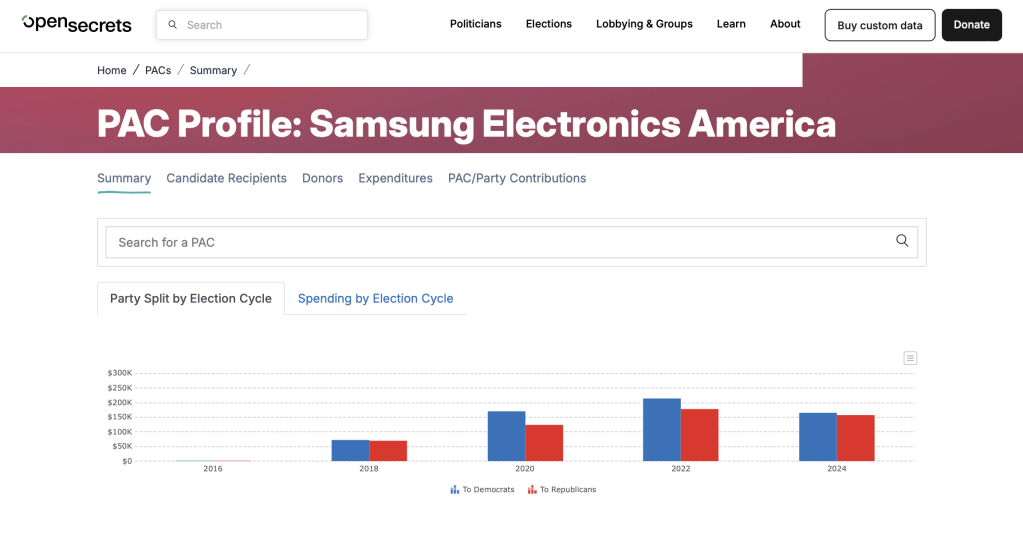
Task: Click the OpenSecrets logo
Action: coord(77,24)
